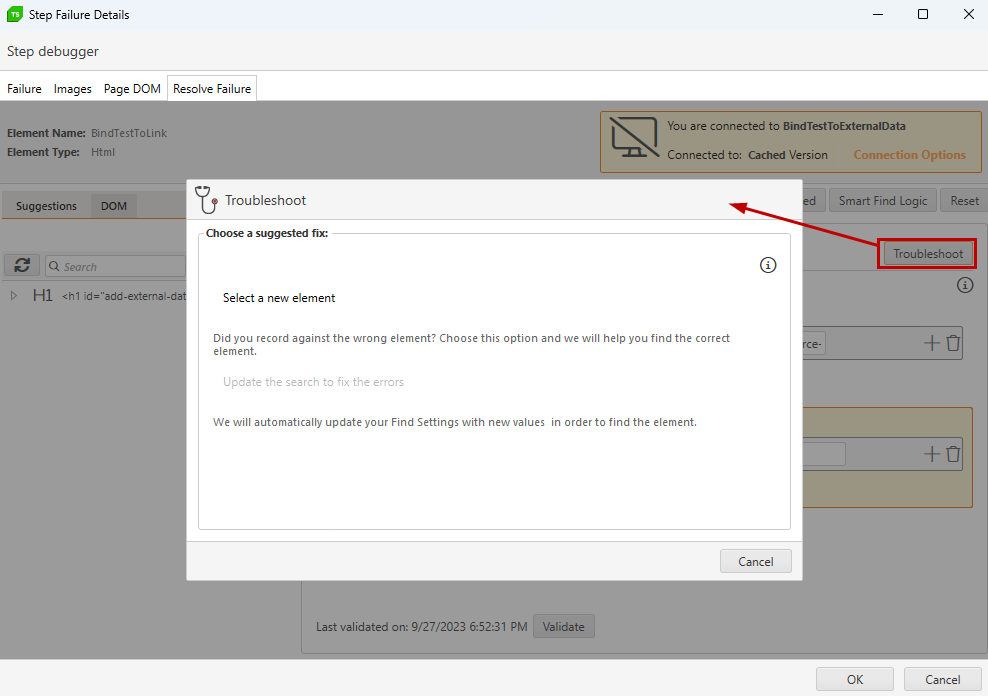Click the trash icon in the highlighted find expression row
The height and width of the screenshot is (696, 988).
pyautogui.click(x=953, y=454)
